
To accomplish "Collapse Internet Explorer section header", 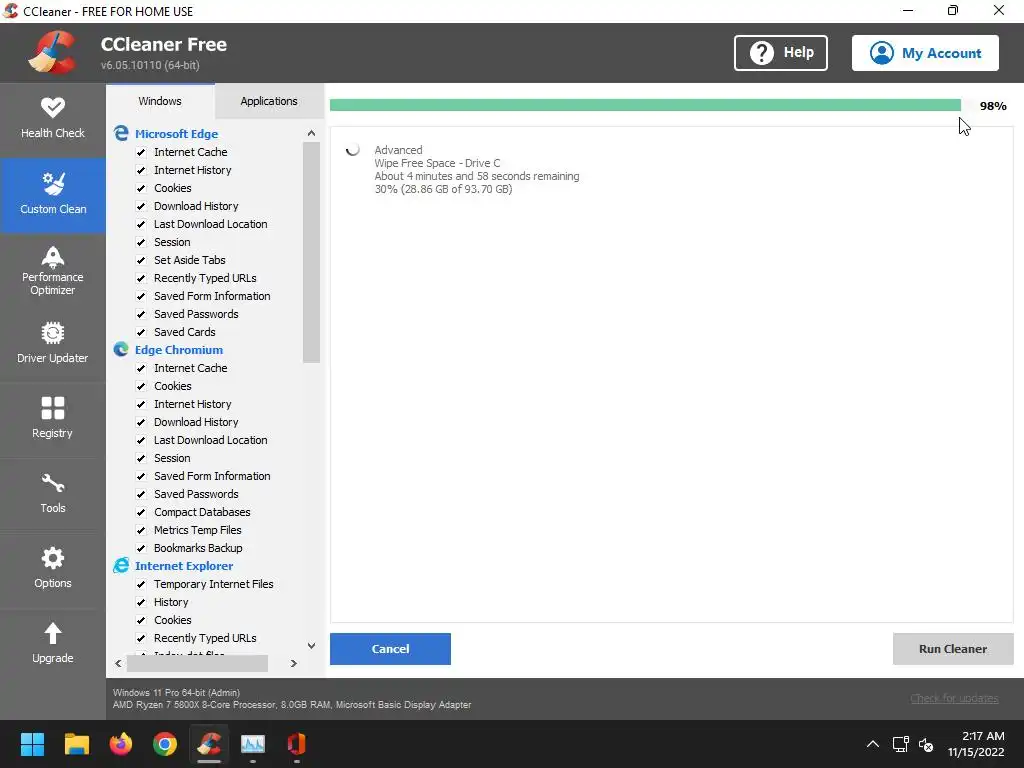I will click(x=184, y=566).
